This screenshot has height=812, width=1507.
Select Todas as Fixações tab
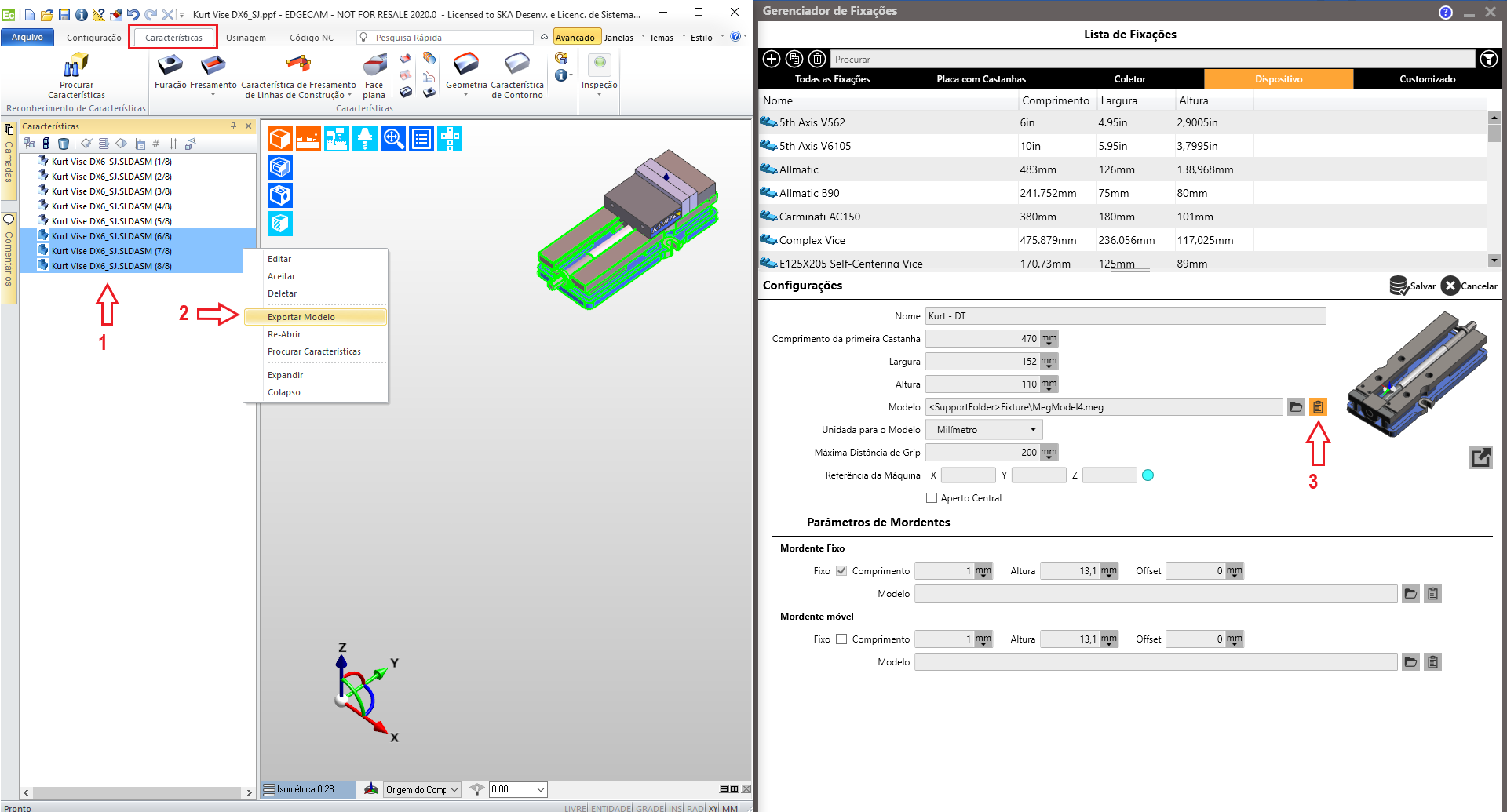(x=832, y=78)
